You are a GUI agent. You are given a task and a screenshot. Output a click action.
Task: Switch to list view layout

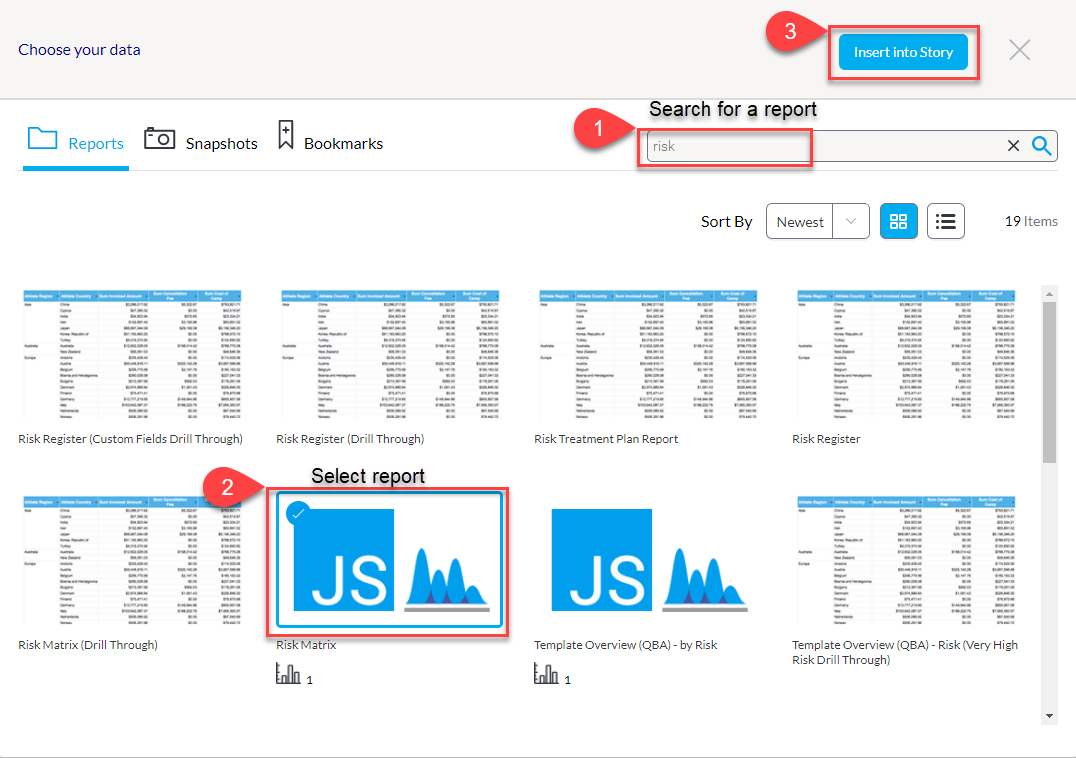[945, 222]
